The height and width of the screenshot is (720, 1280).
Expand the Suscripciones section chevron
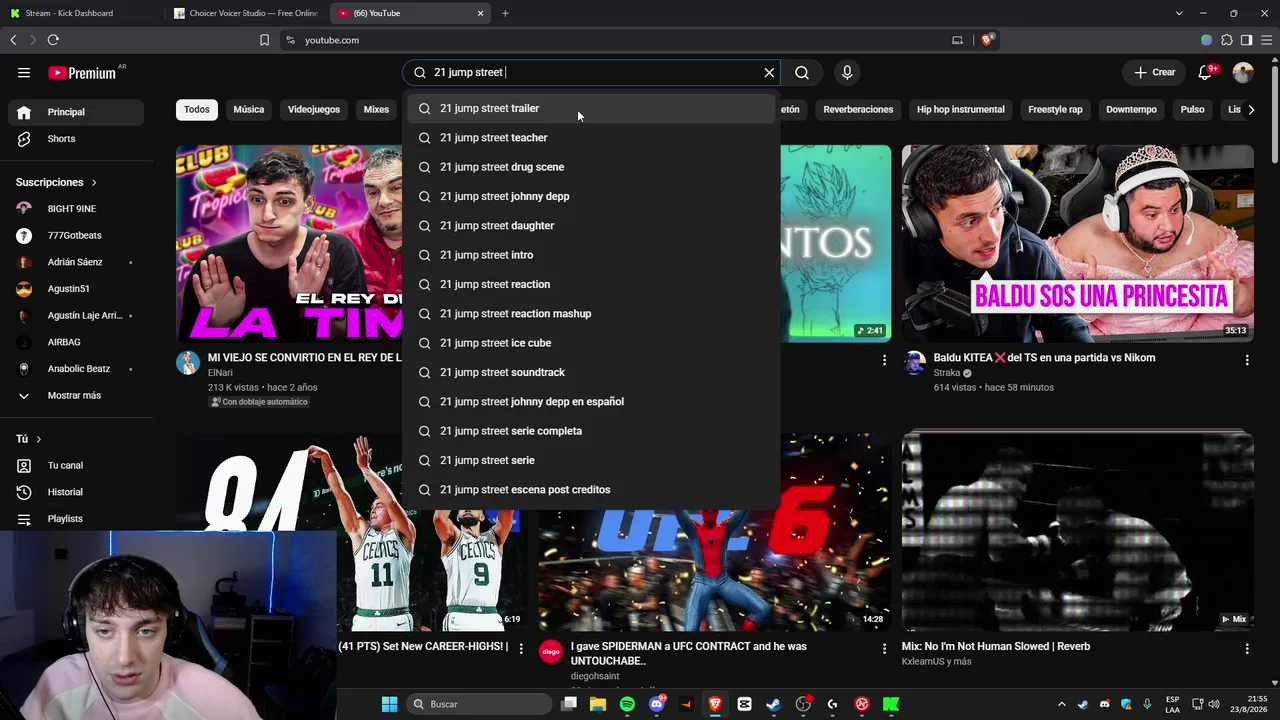94,183
